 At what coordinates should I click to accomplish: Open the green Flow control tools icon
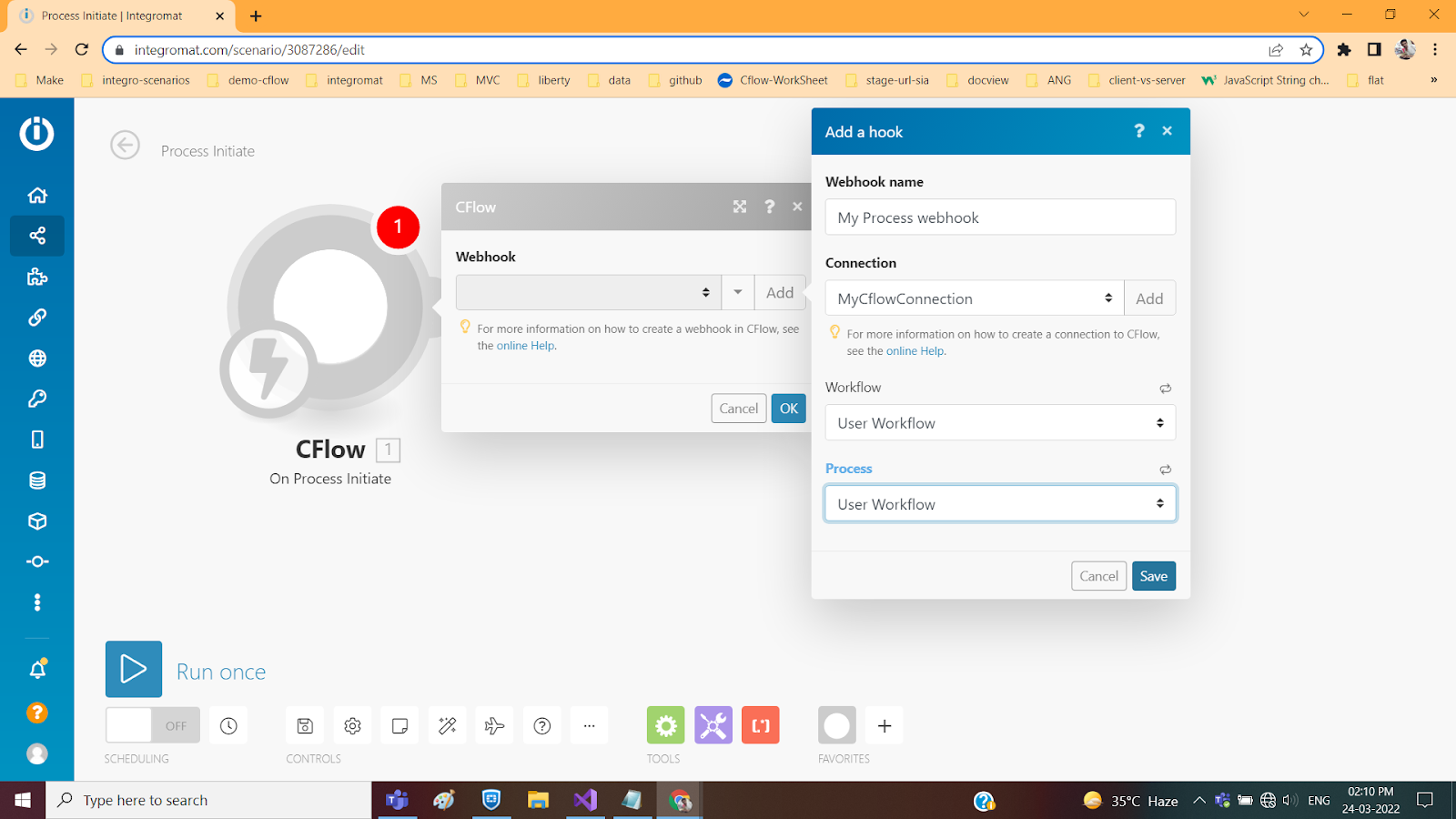(x=665, y=725)
